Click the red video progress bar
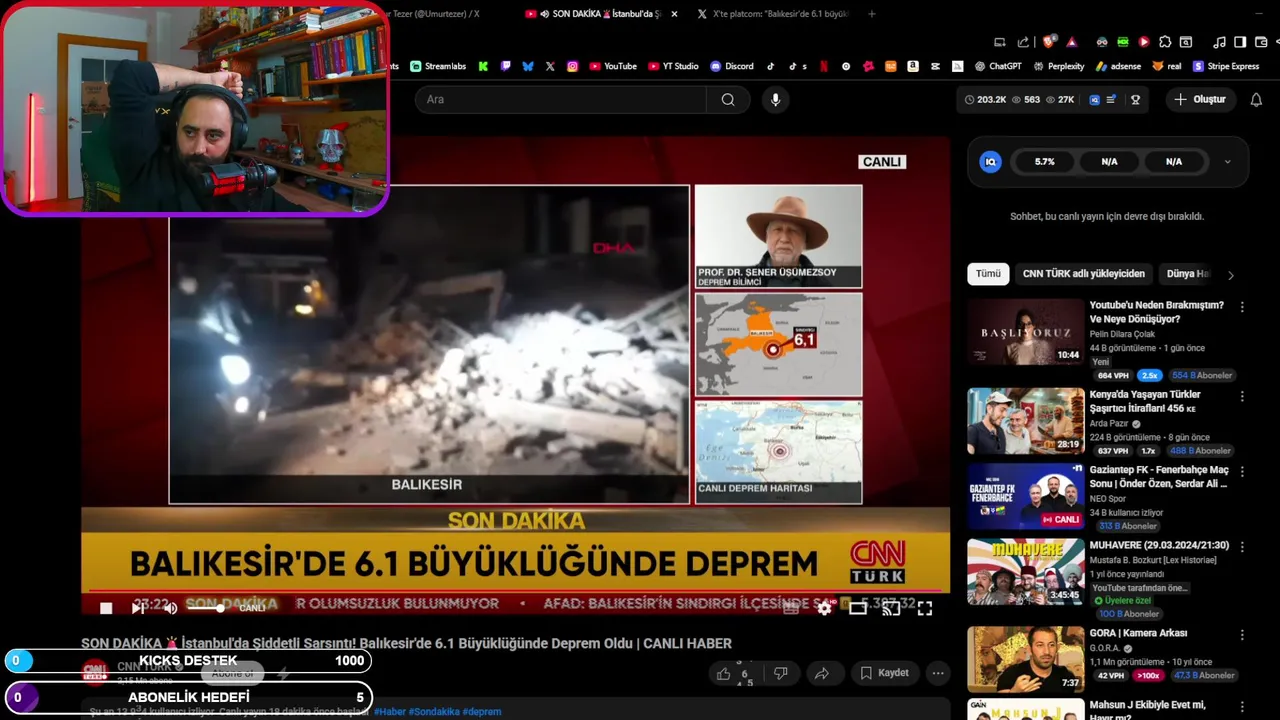Image resolution: width=1280 pixels, height=720 pixels. [515, 592]
